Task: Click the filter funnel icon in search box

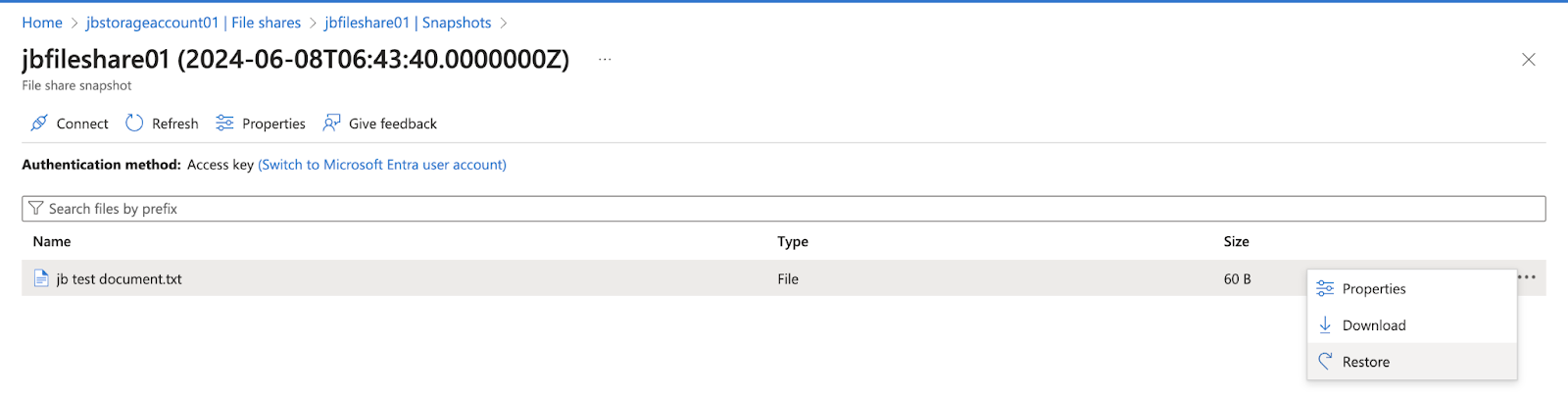Action: coord(36,209)
